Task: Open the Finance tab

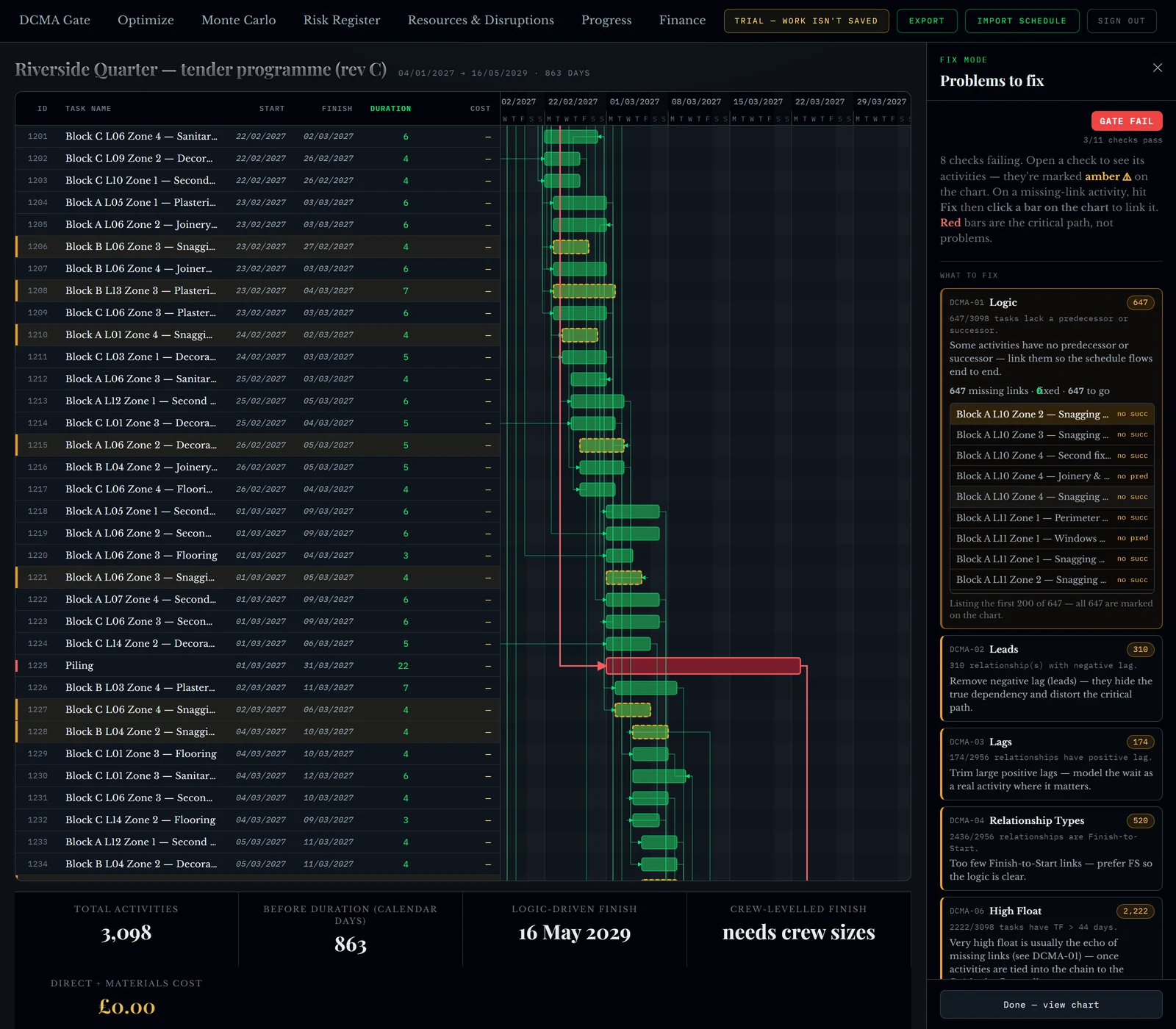Action: coord(682,21)
